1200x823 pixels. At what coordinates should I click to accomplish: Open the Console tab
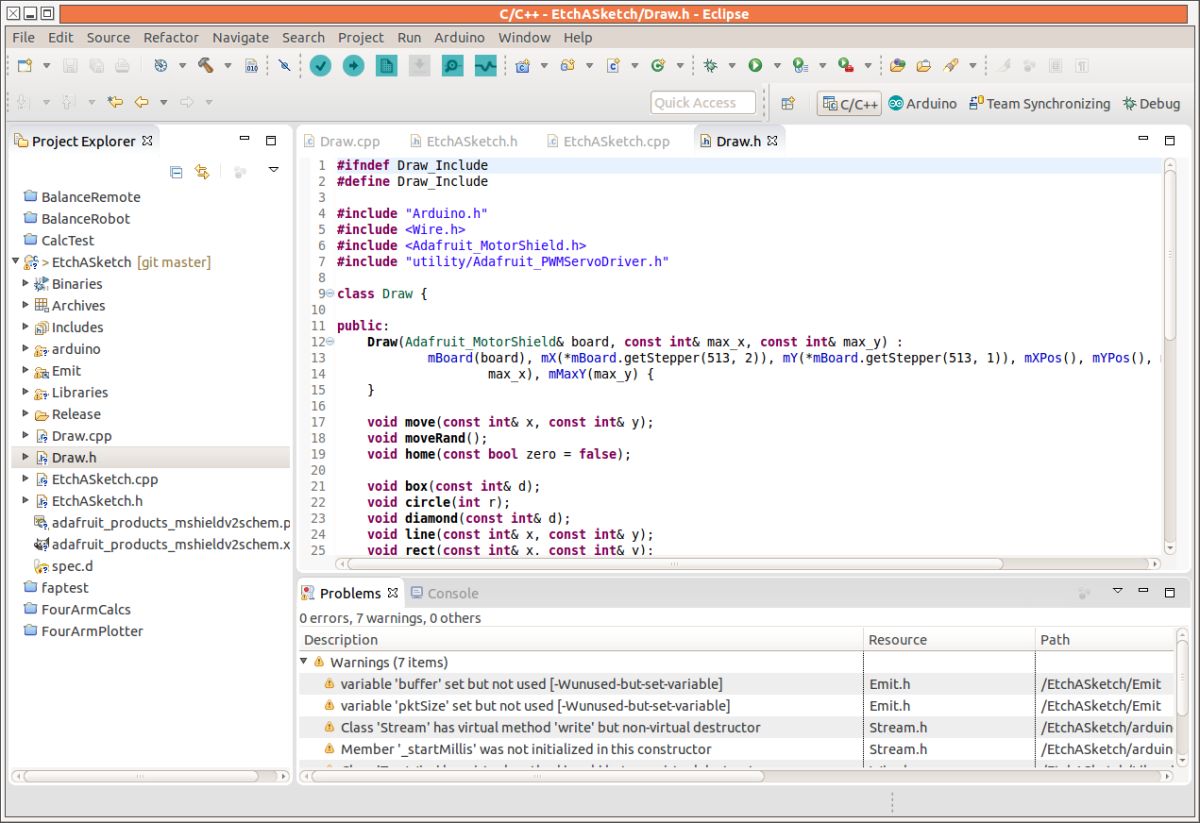[445, 593]
